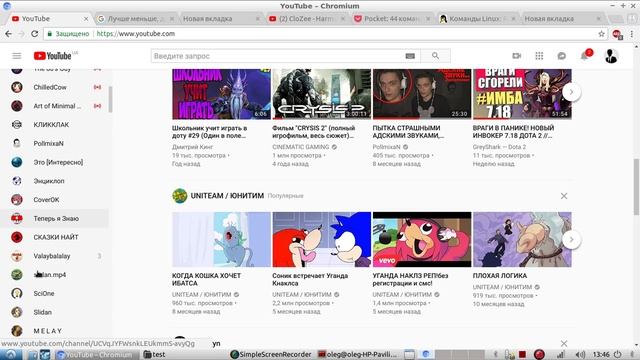Screen dimensions: 640x360
Task: Open the КОГДА КОШКА ХОЧЕТ ИБАТСА thumbnail
Action: [221, 239]
